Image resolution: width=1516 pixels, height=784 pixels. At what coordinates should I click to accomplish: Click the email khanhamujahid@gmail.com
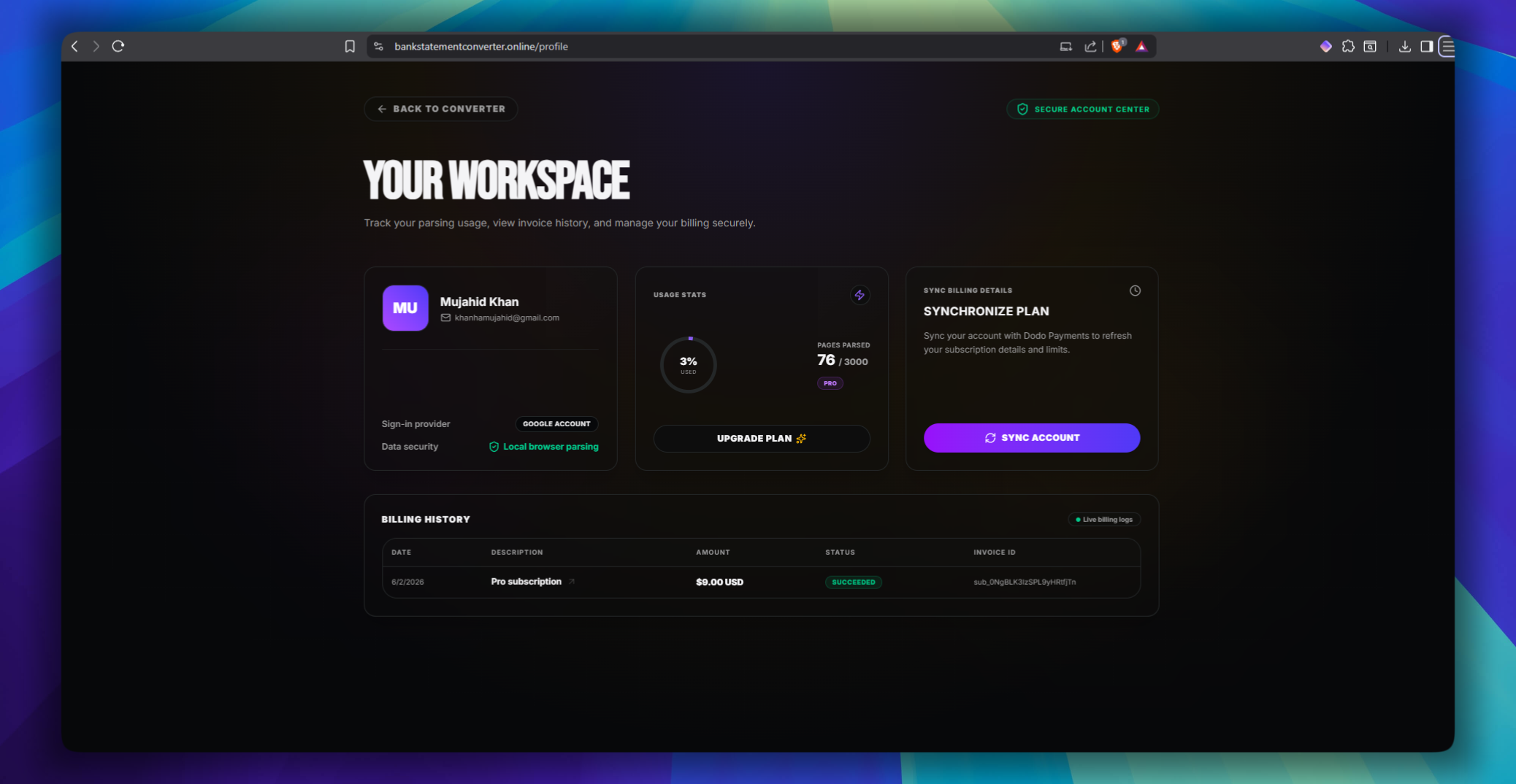(x=507, y=318)
